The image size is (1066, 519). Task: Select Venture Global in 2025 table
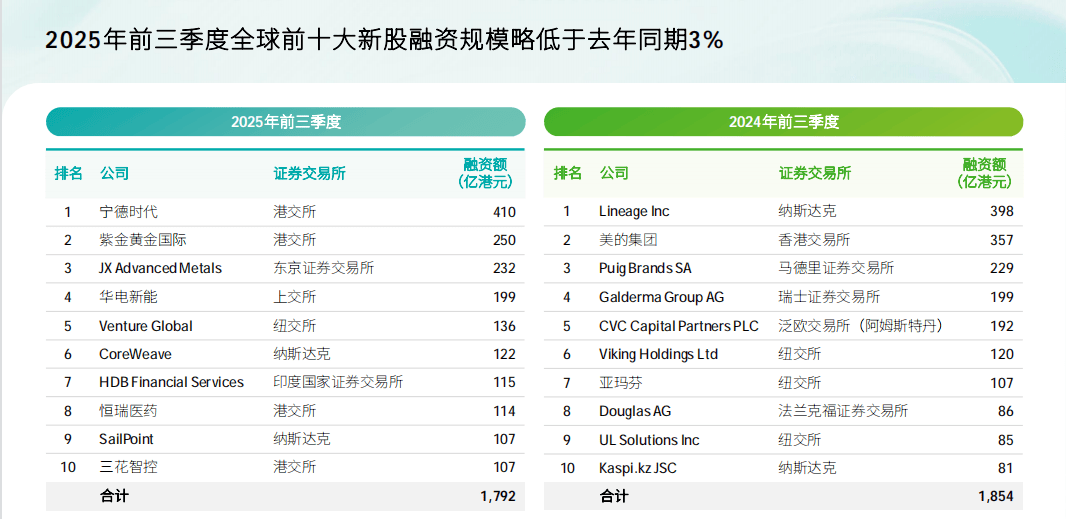146,326
